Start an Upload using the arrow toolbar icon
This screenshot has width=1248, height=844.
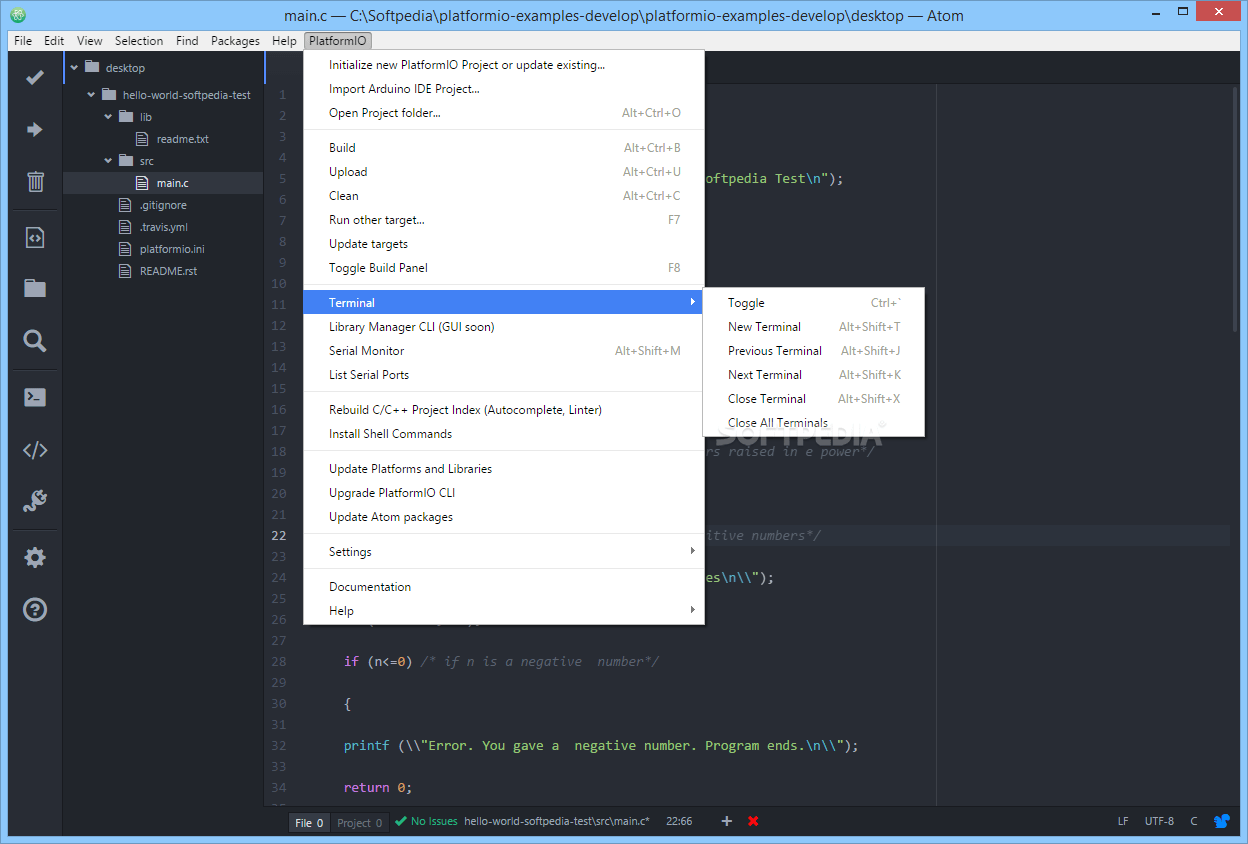click(x=33, y=129)
